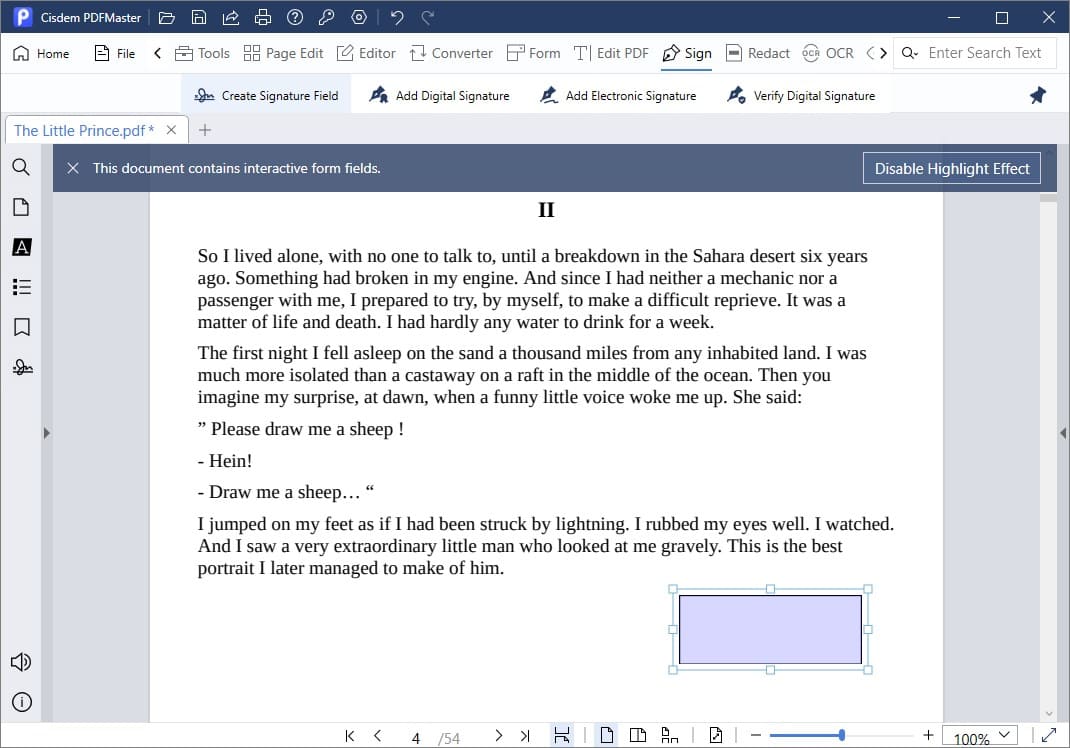This screenshot has height=748, width=1070.
Task: Open the 100% zoom level dropdown
Action: 980,736
